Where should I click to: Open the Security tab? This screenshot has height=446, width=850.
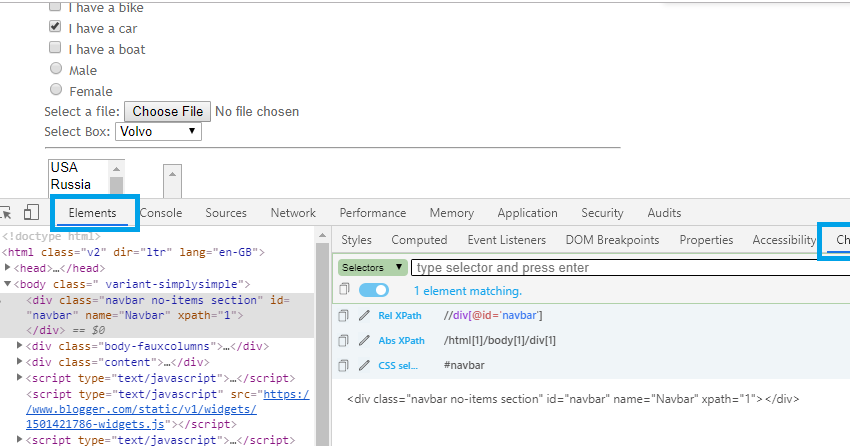pyautogui.click(x=602, y=213)
